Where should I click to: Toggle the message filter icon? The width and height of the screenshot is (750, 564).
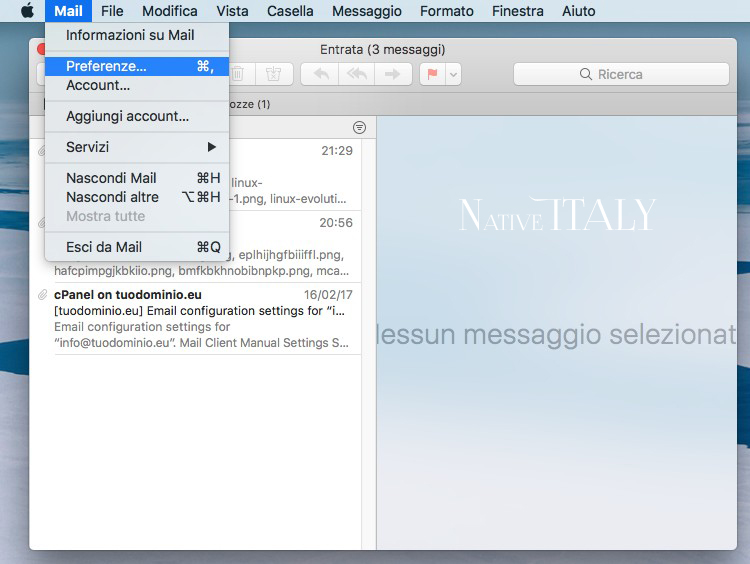point(359,127)
